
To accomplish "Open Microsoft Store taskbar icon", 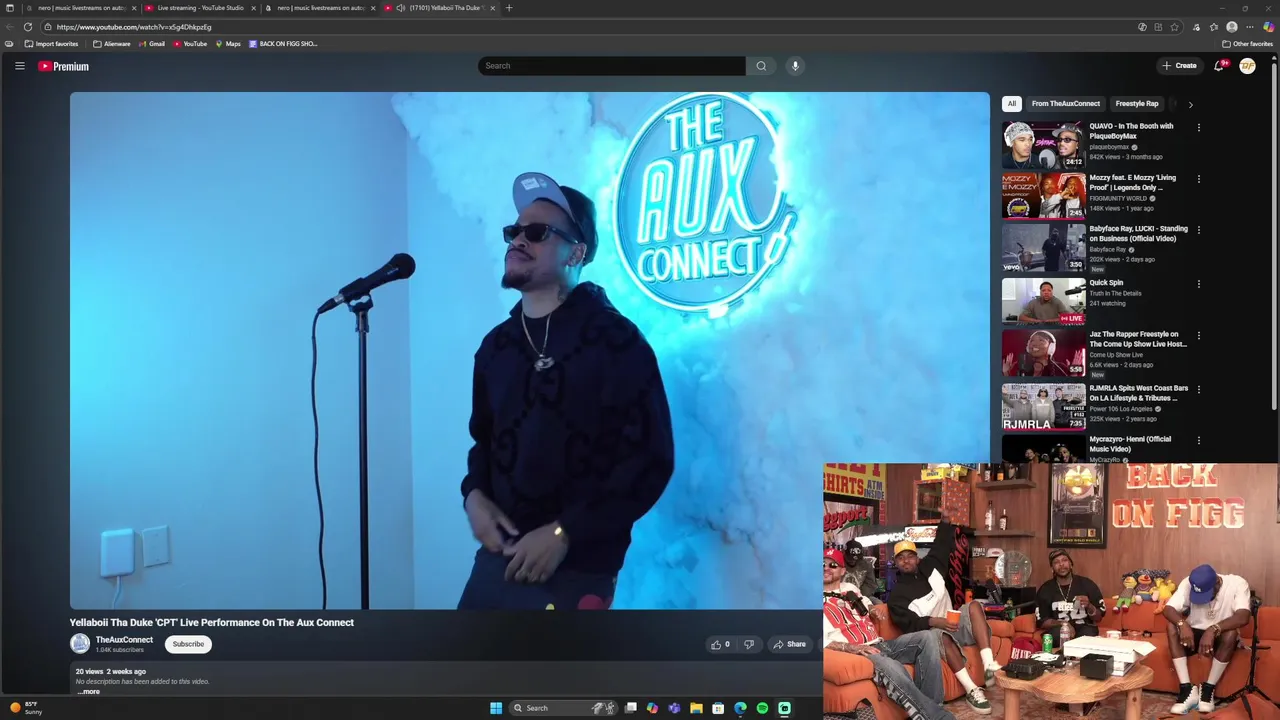I will pyautogui.click(x=718, y=708).
